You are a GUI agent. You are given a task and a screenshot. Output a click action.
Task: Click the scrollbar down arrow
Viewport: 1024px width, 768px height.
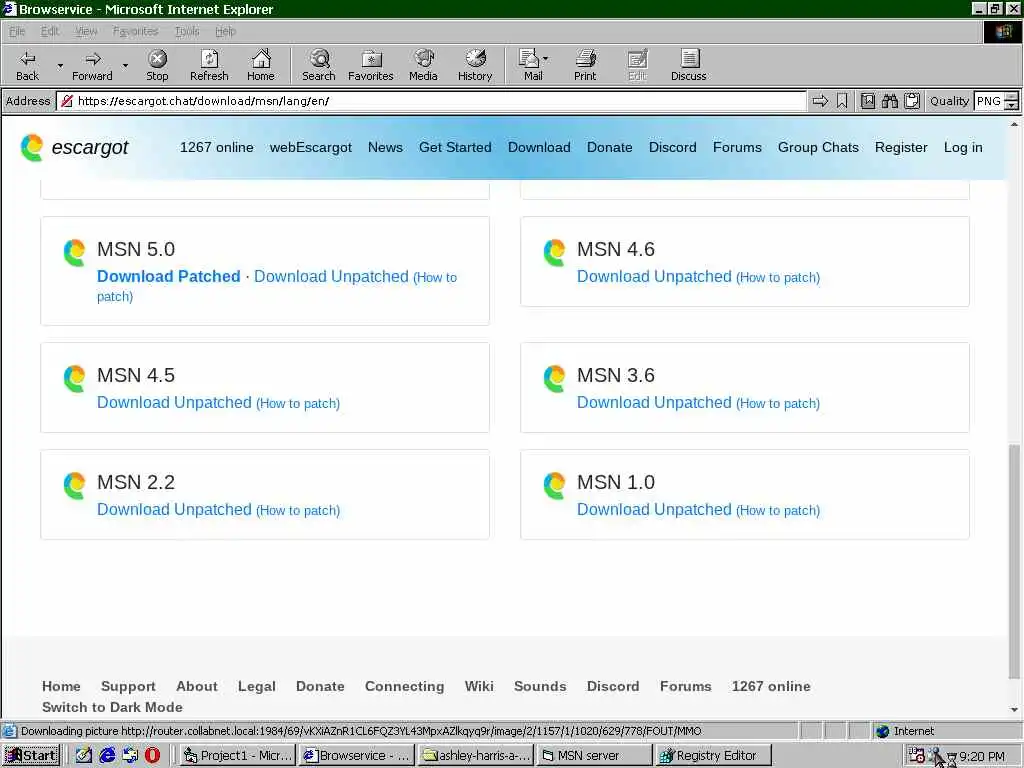click(1014, 710)
